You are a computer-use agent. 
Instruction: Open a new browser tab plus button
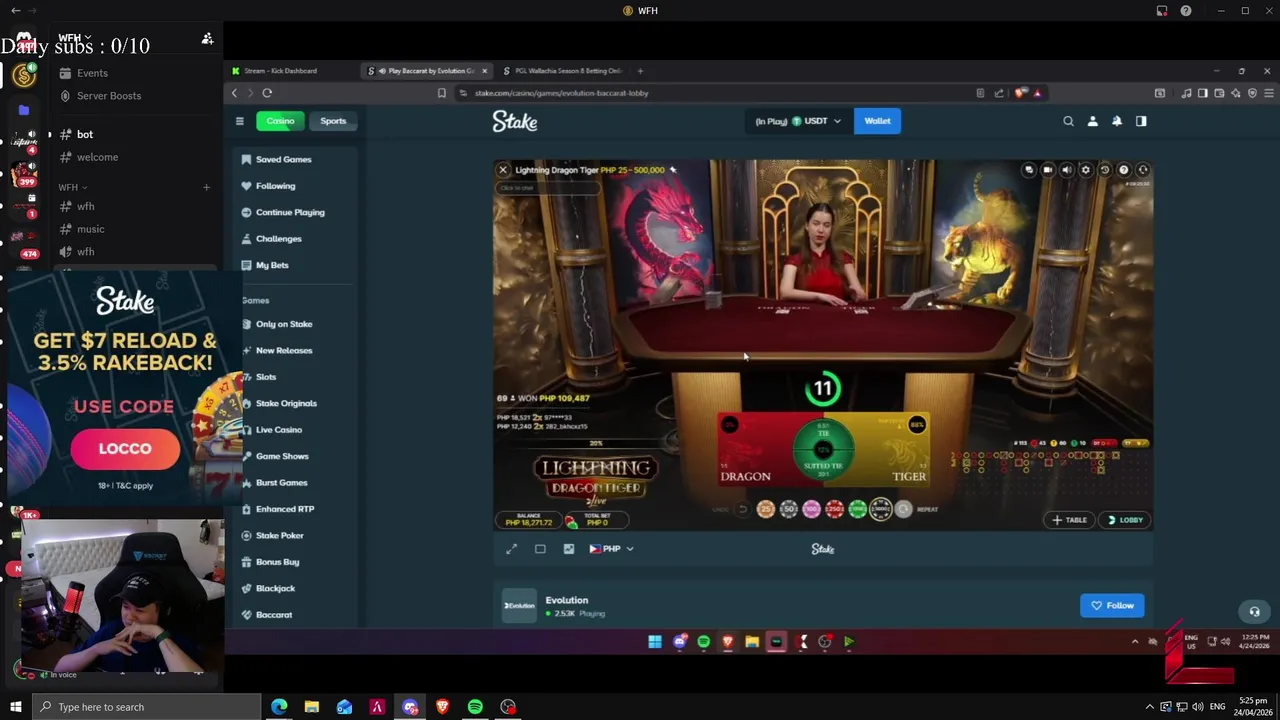click(x=641, y=71)
